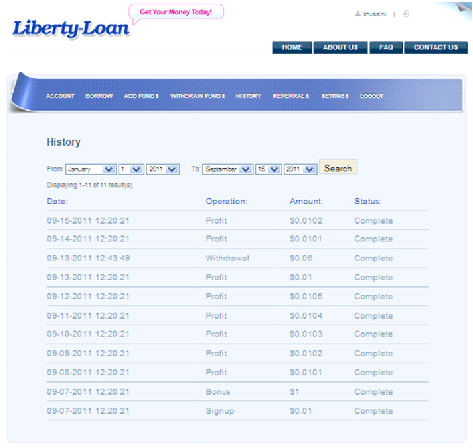This screenshot has width=473, height=448.
Task: Click the History page heading
Action: tap(63, 142)
